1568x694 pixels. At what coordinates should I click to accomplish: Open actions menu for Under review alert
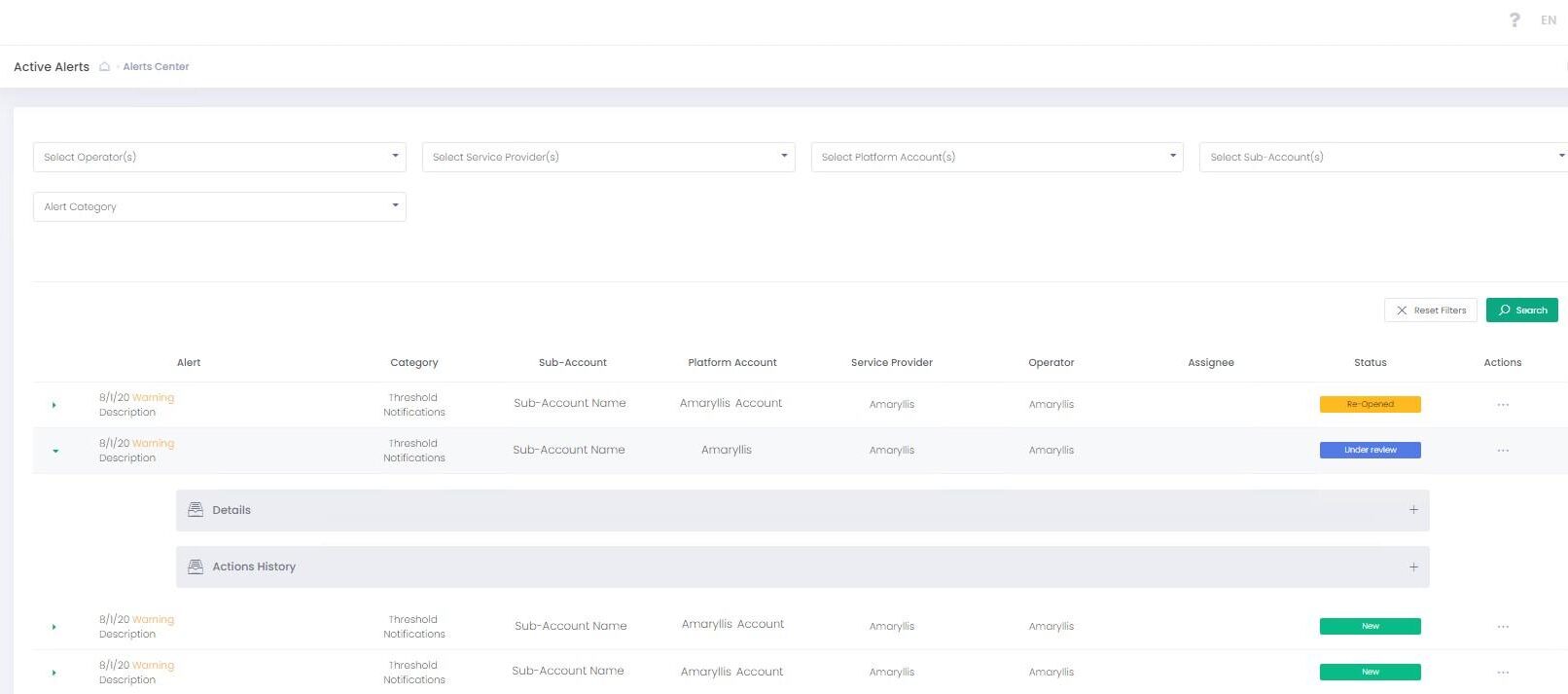click(1503, 451)
